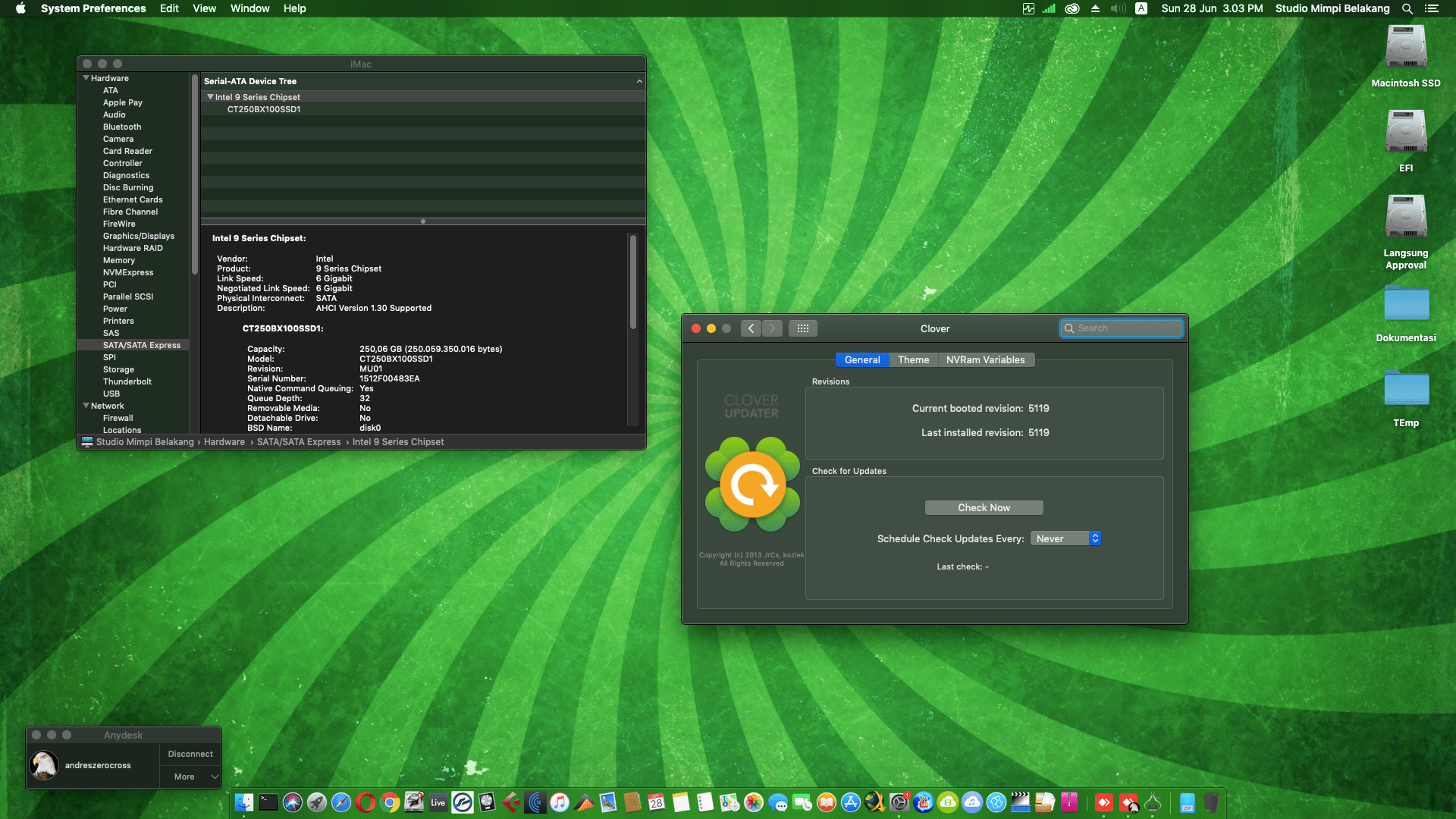Click the Search field in Clover window
Viewport: 1456px width, 819px height.
pos(1121,328)
